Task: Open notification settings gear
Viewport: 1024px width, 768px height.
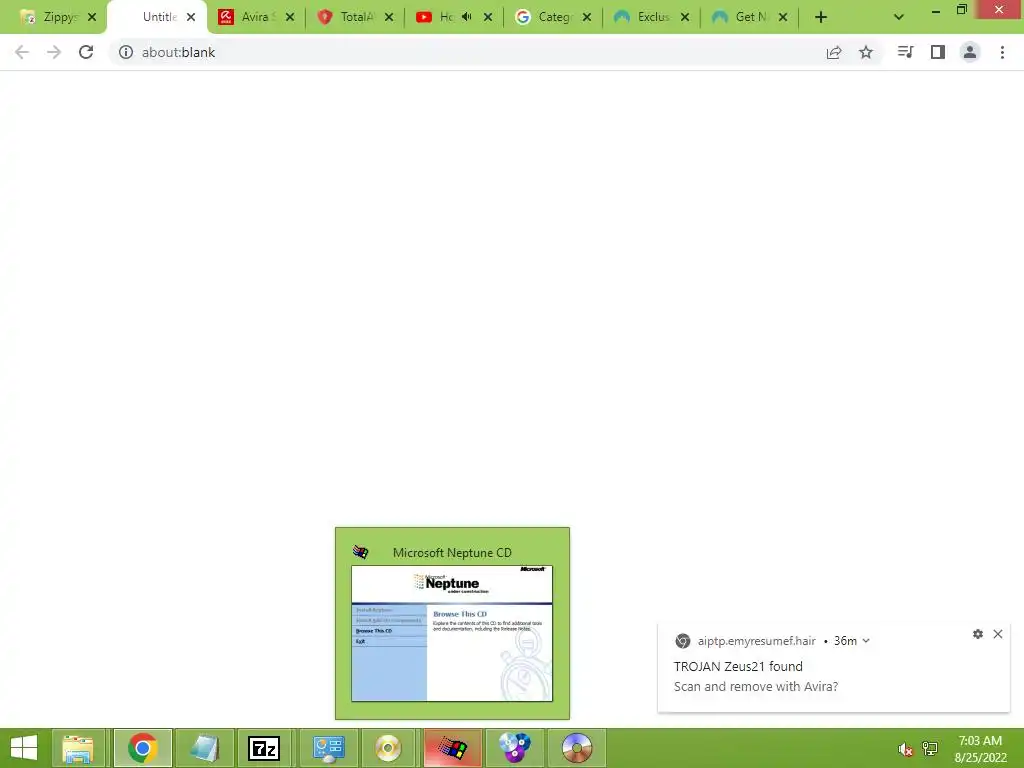Action: [978, 634]
